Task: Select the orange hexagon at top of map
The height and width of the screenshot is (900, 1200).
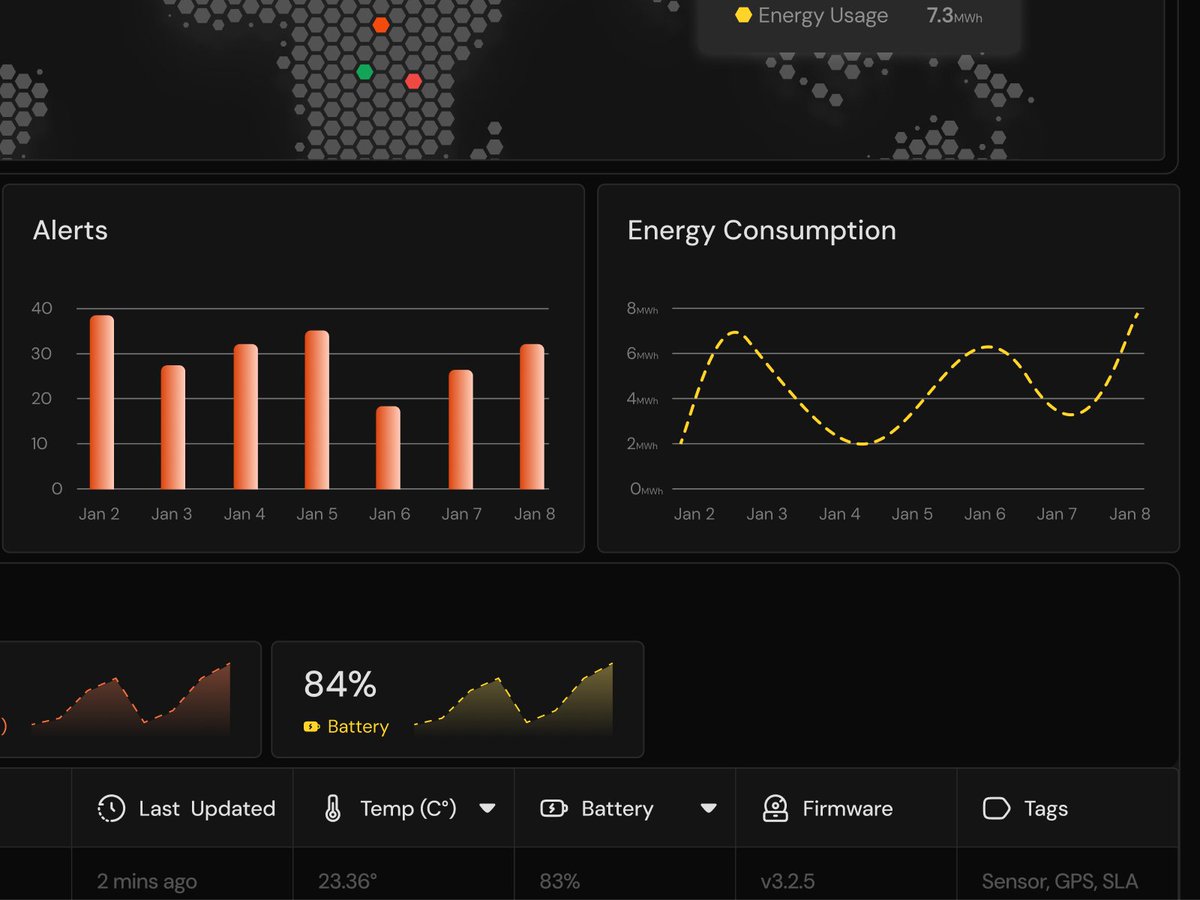Action: click(x=381, y=24)
